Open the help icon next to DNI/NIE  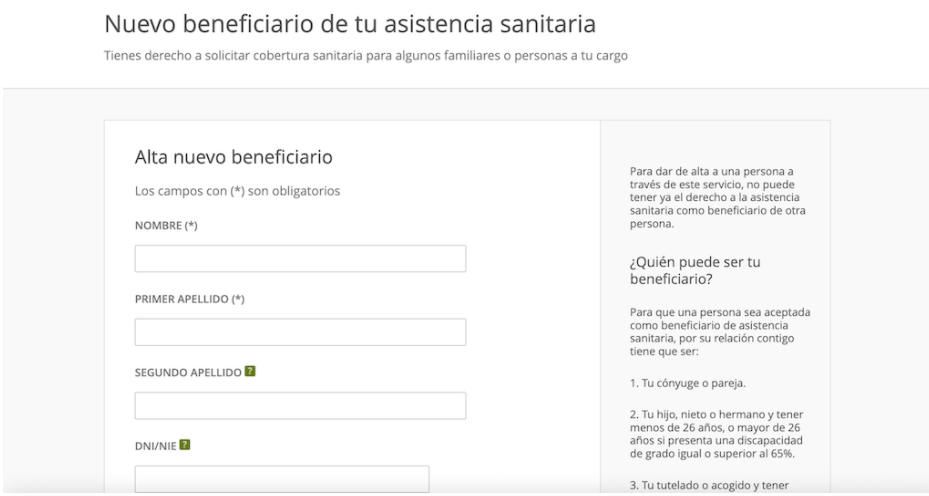[185, 444]
